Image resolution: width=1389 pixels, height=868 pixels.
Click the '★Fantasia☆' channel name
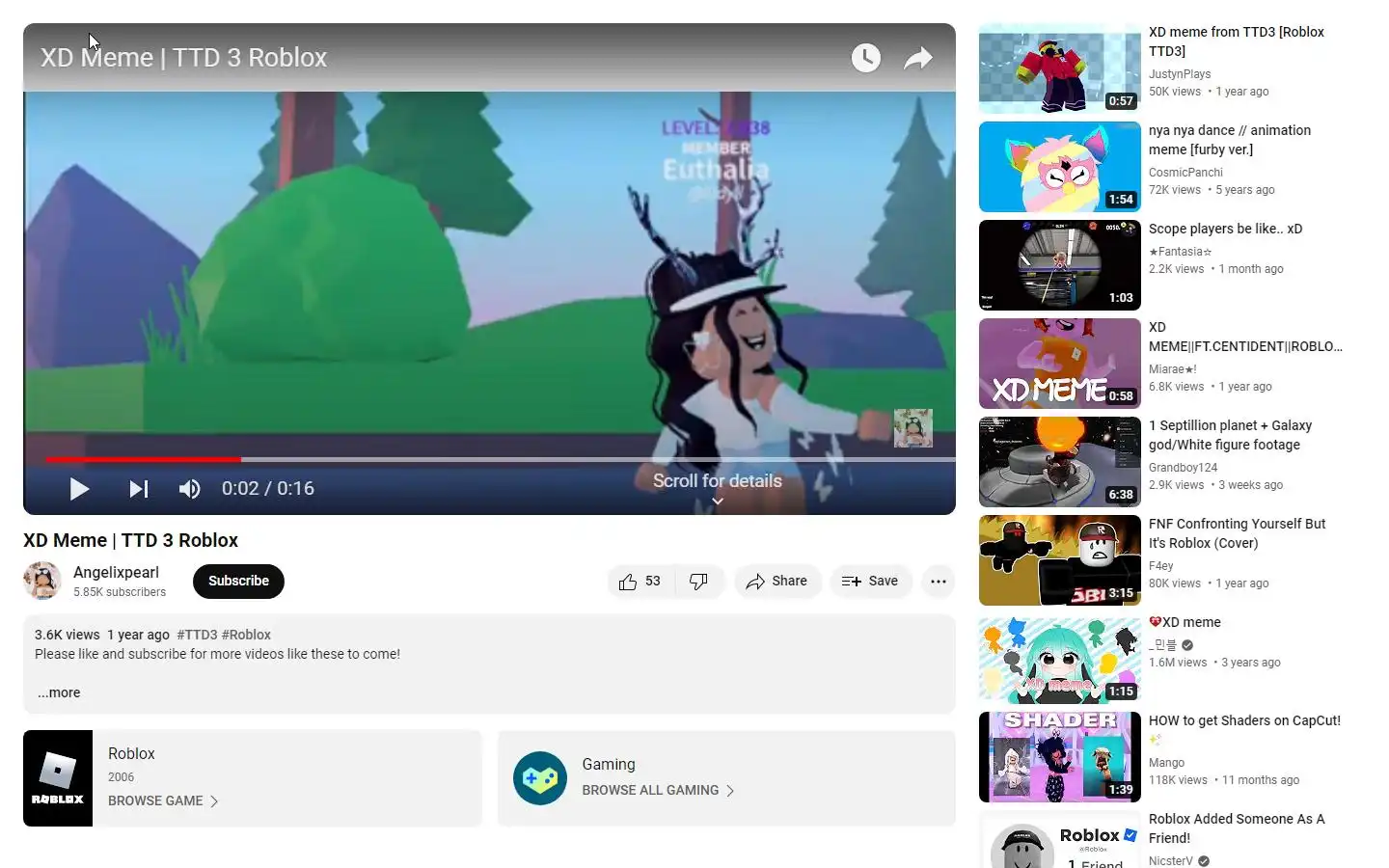point(1180,252)
